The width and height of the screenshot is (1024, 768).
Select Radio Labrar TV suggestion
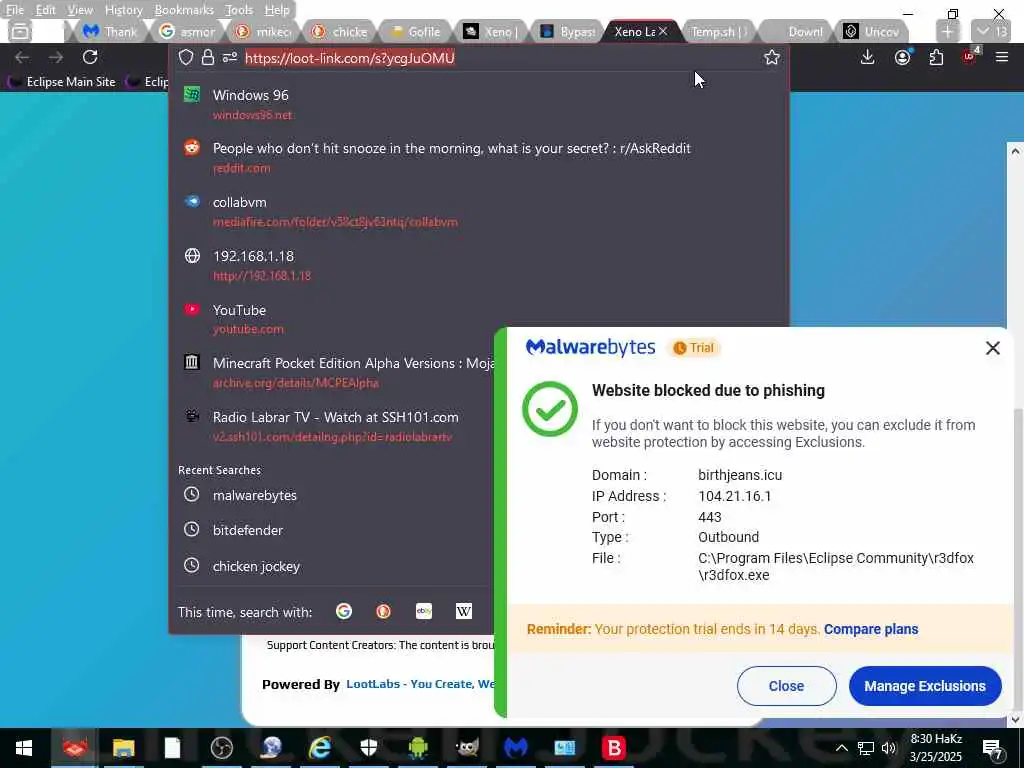333,426
